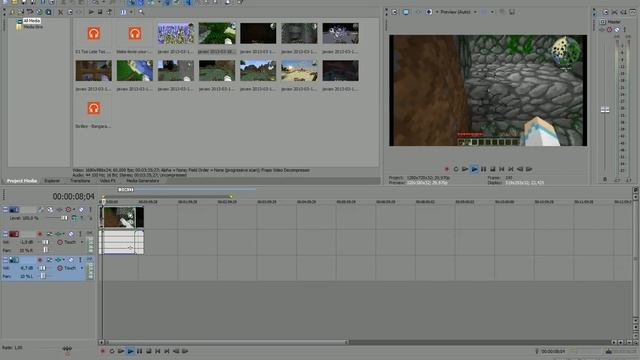Click the 00:00:08;04 timecode display

(x=73, y=196)
